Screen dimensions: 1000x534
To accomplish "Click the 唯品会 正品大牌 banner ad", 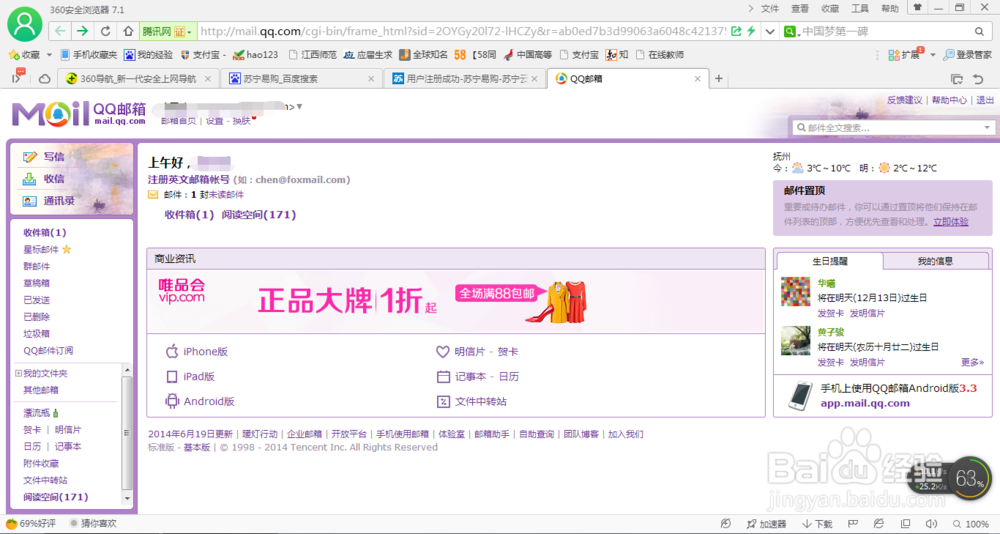I will click(x=456, y=301).
